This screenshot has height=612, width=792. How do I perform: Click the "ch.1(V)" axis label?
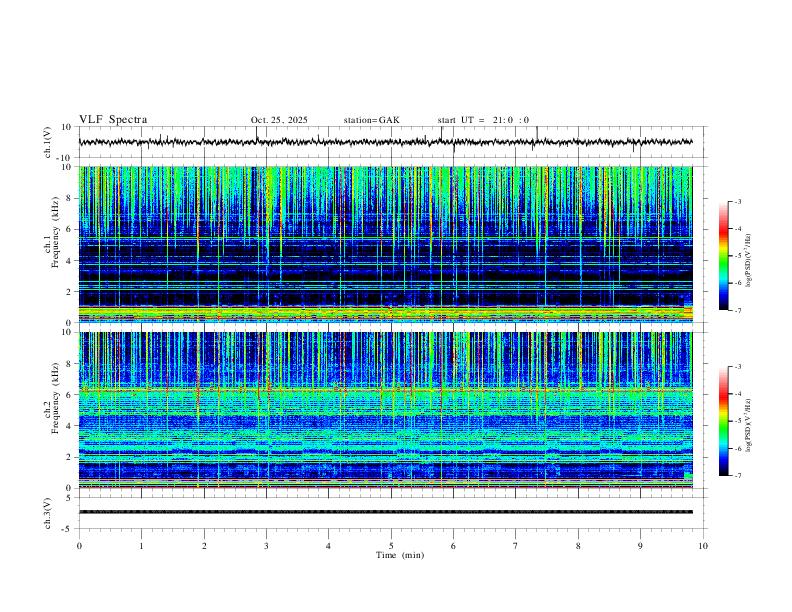click(48, 142)
